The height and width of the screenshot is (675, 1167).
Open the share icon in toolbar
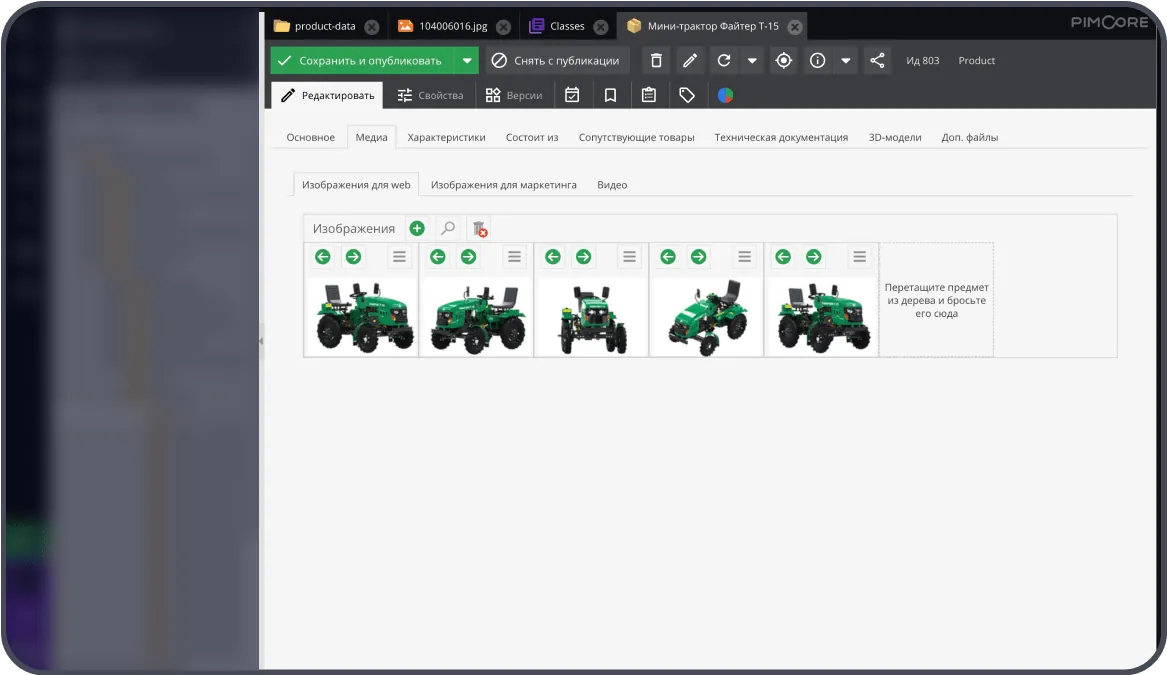[x=877, y=61]
